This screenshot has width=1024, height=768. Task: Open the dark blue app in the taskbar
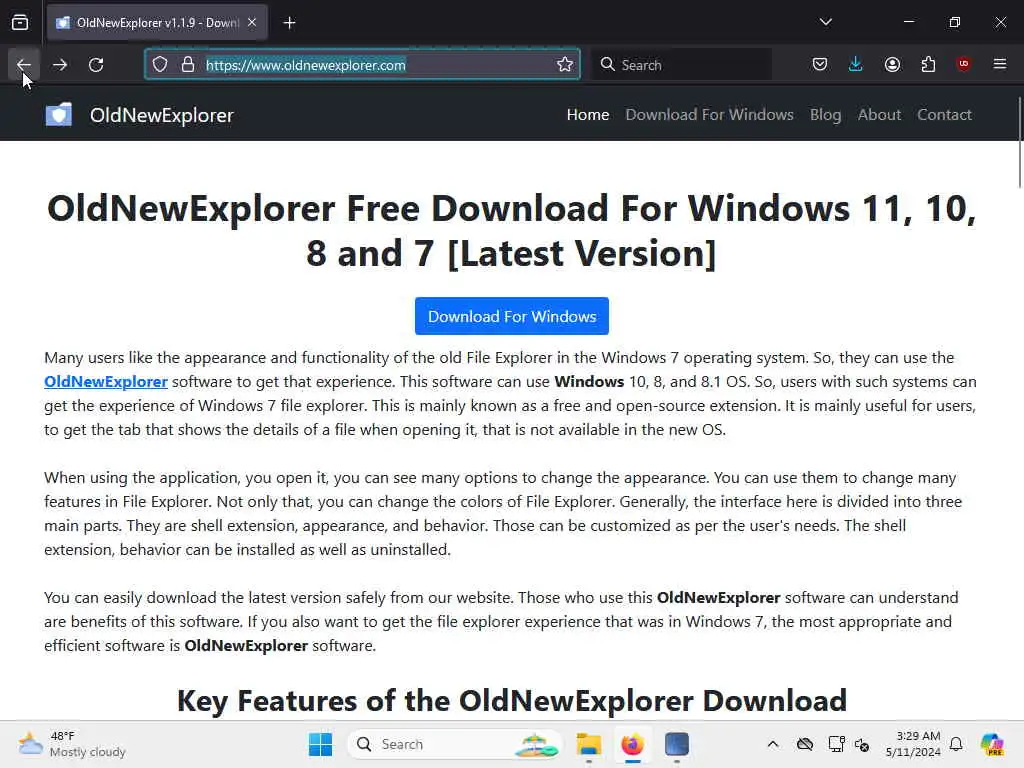click(677, 744)
